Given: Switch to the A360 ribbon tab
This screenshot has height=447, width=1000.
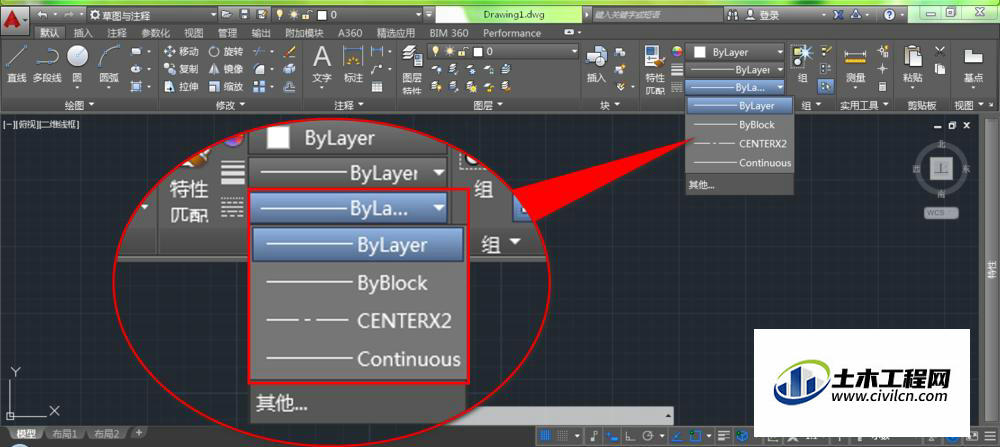Looking at the screenshot, I should pyautogui.click(x=349, y=33).
